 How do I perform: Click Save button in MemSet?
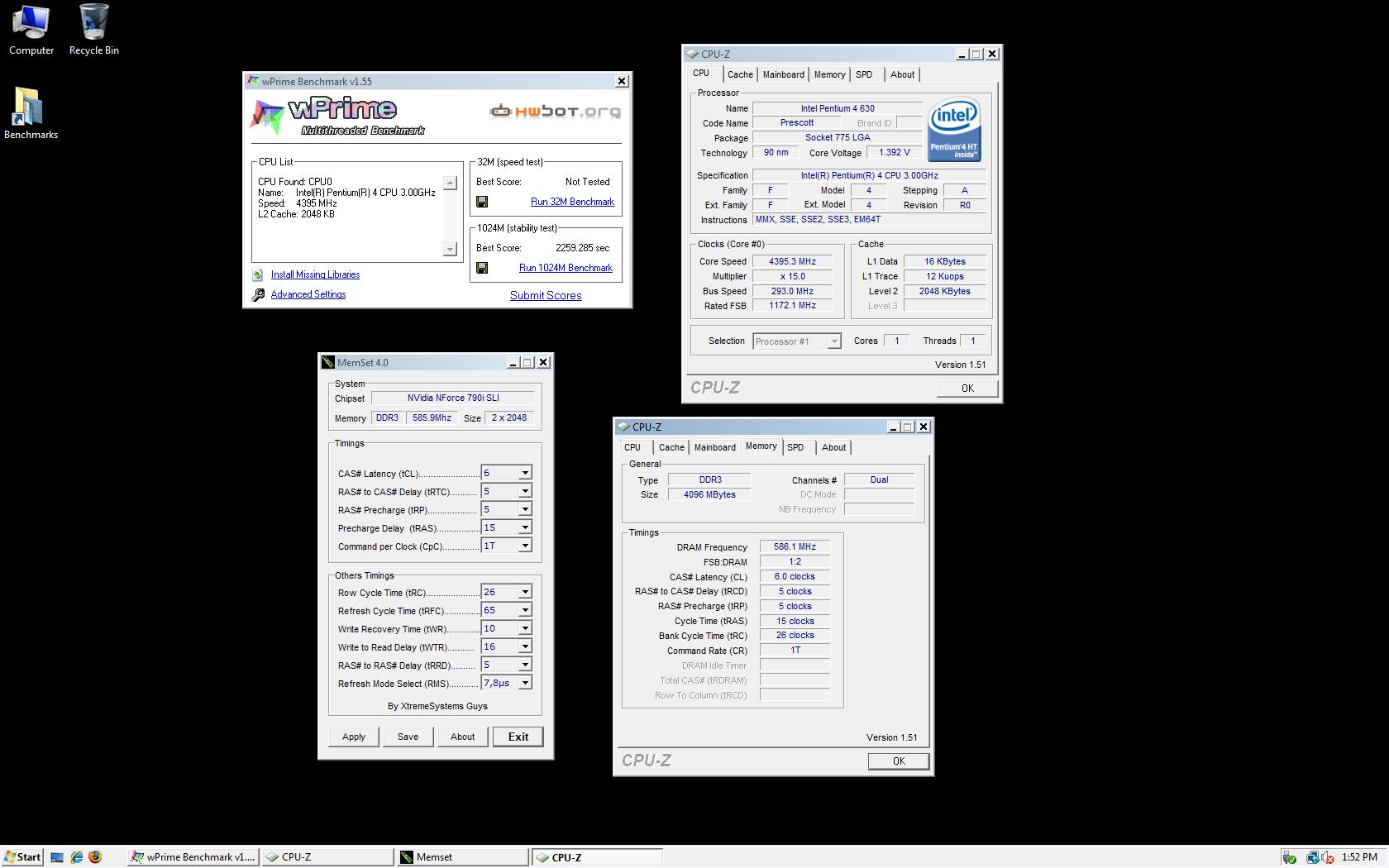(x=408, y=737)
